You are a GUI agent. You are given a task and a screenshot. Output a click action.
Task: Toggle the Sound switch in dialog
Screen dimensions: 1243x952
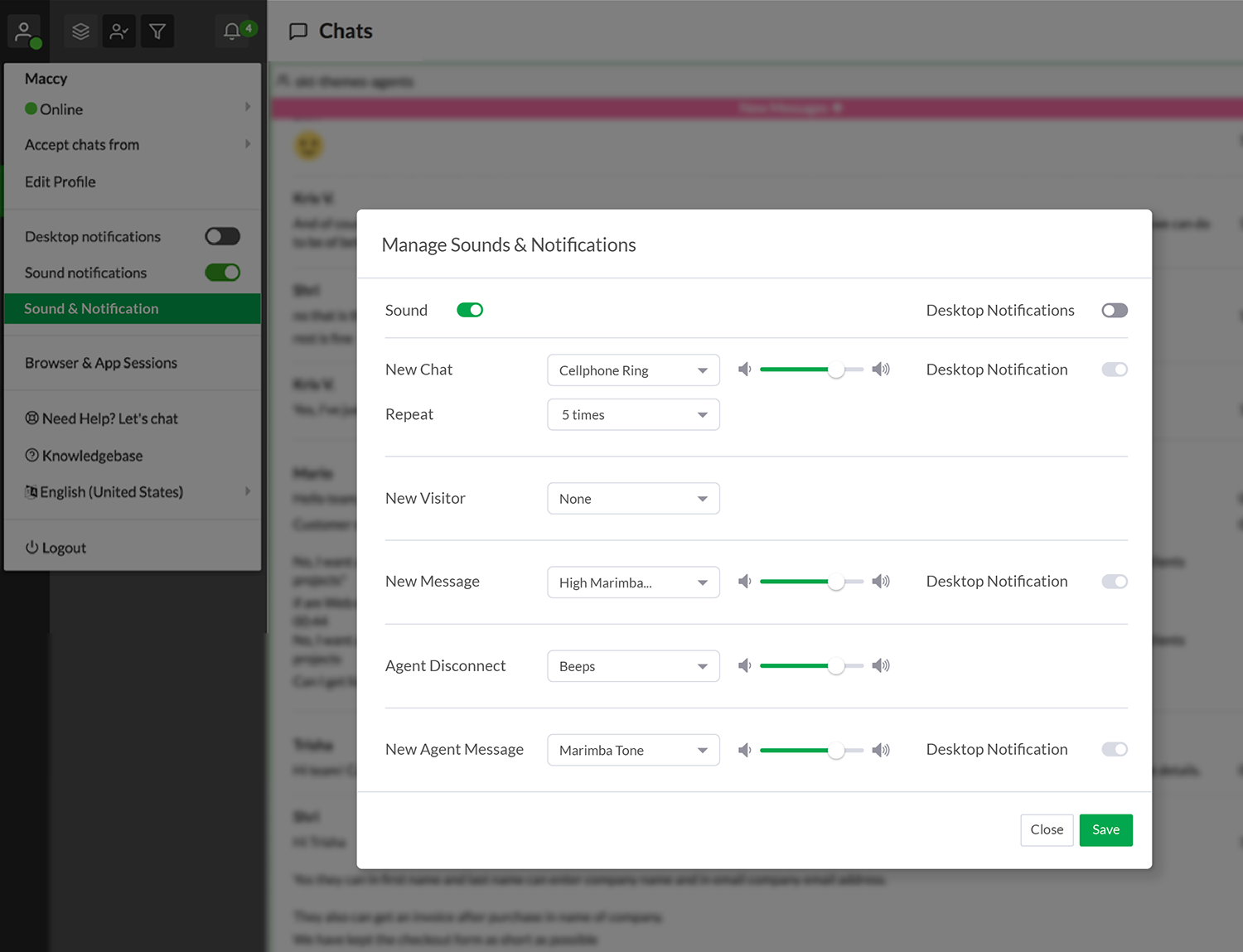(x=470, y=310)
